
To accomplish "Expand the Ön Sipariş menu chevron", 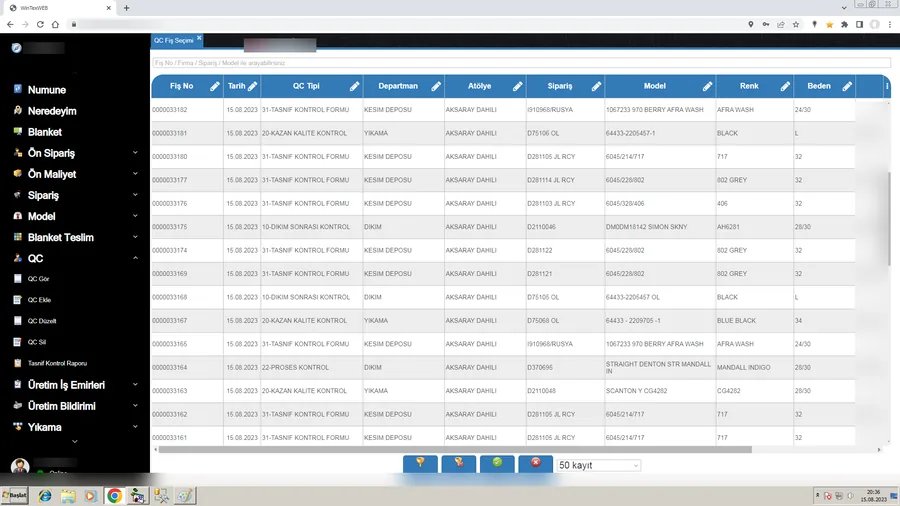I will pos(135,153).
